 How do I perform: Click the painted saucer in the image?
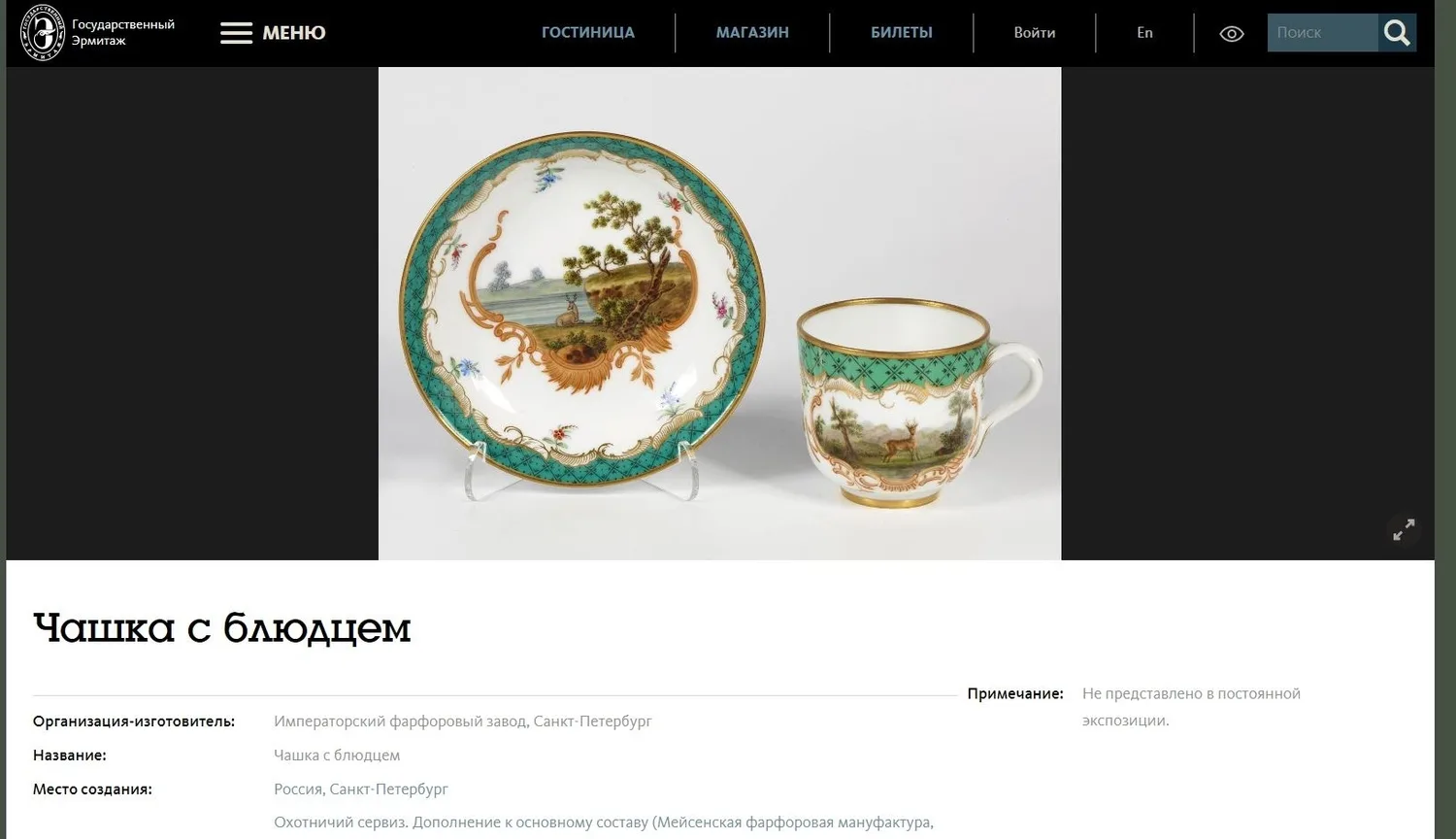point(583,309)
